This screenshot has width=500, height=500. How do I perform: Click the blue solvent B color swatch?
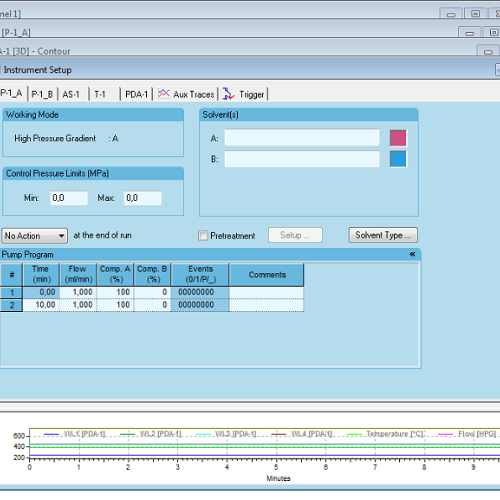(398, 159)
